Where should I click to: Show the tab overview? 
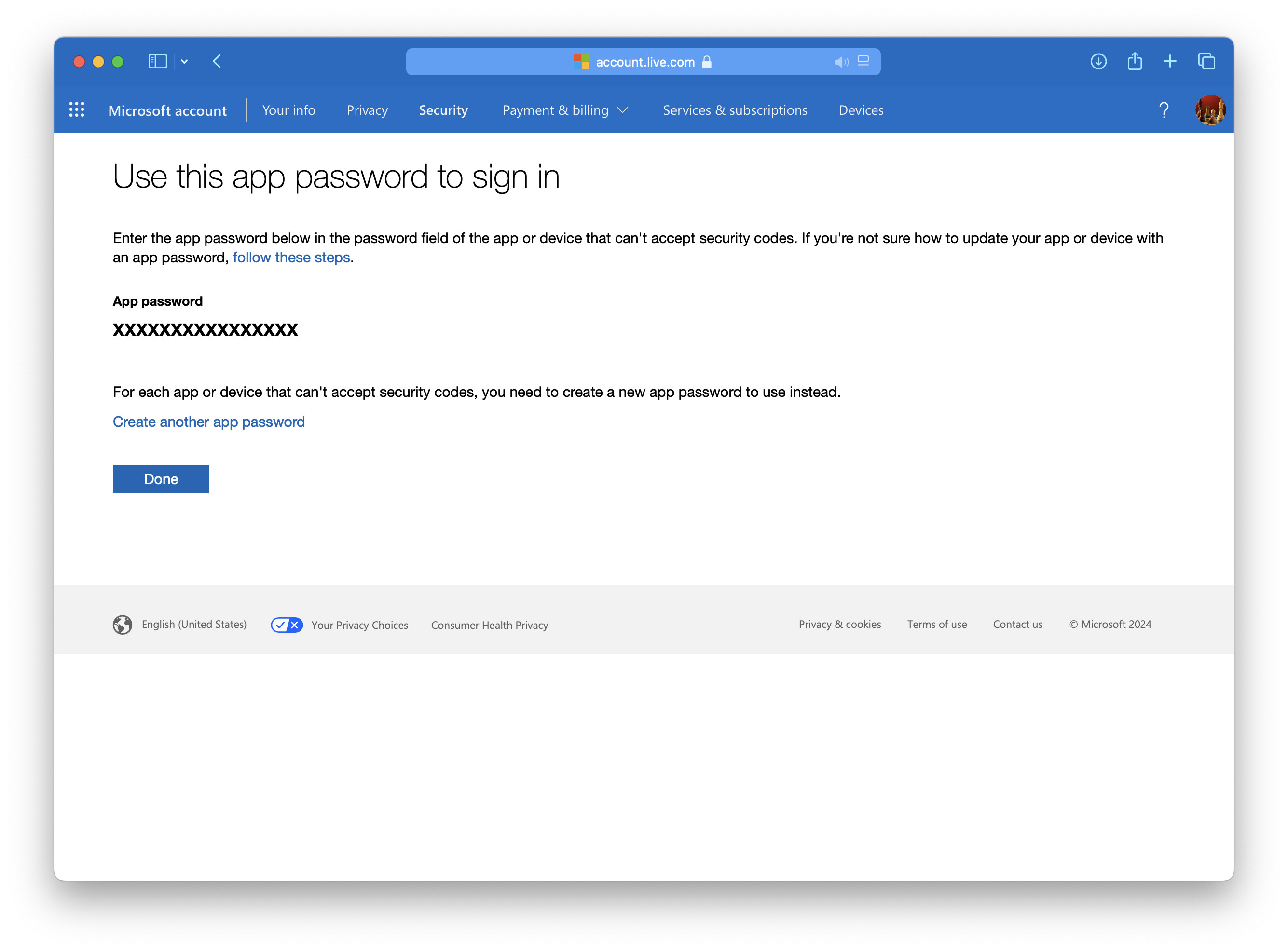[1207, 61]
